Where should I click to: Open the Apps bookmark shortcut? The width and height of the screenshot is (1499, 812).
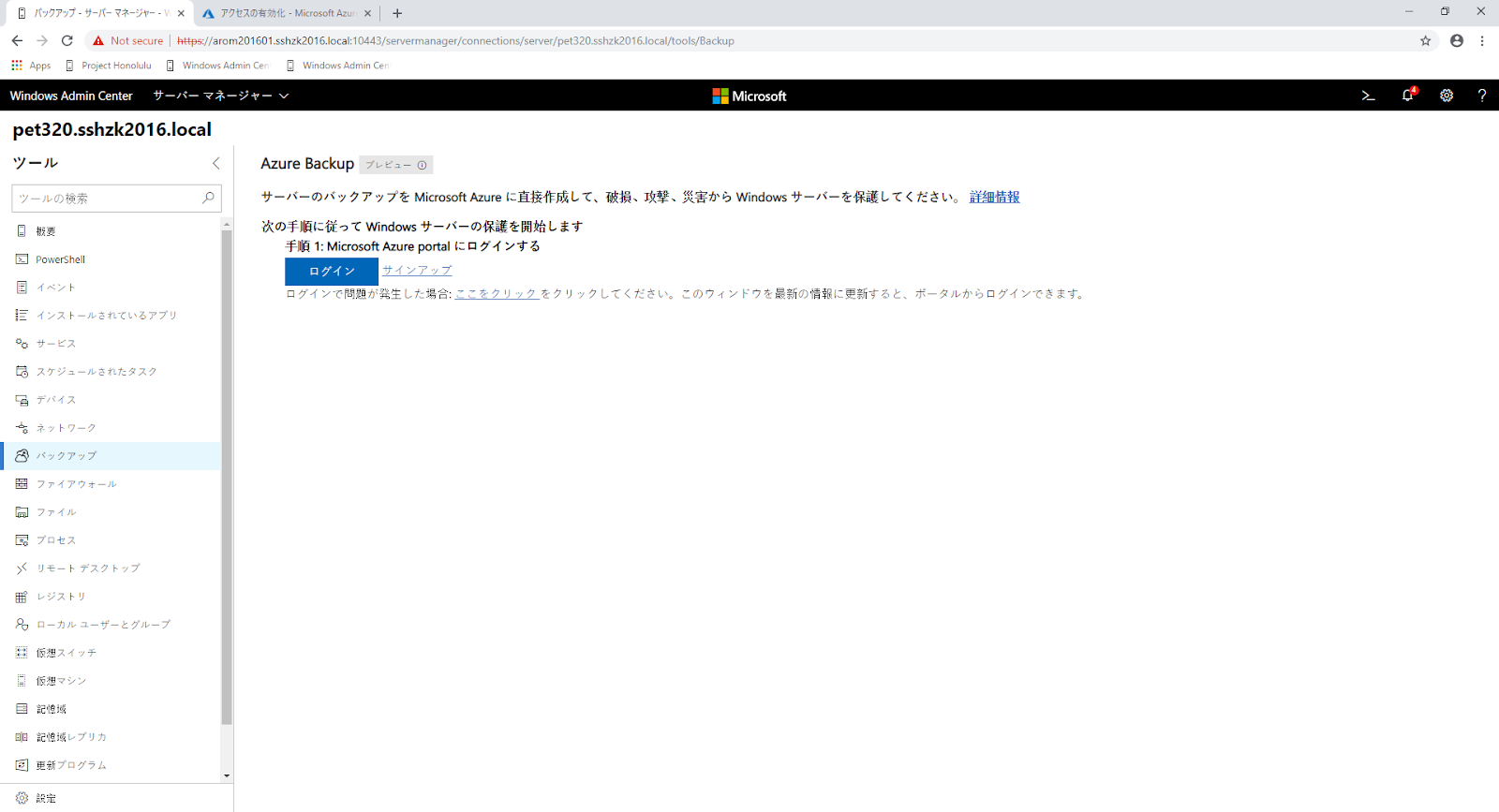tap(31, 66)
